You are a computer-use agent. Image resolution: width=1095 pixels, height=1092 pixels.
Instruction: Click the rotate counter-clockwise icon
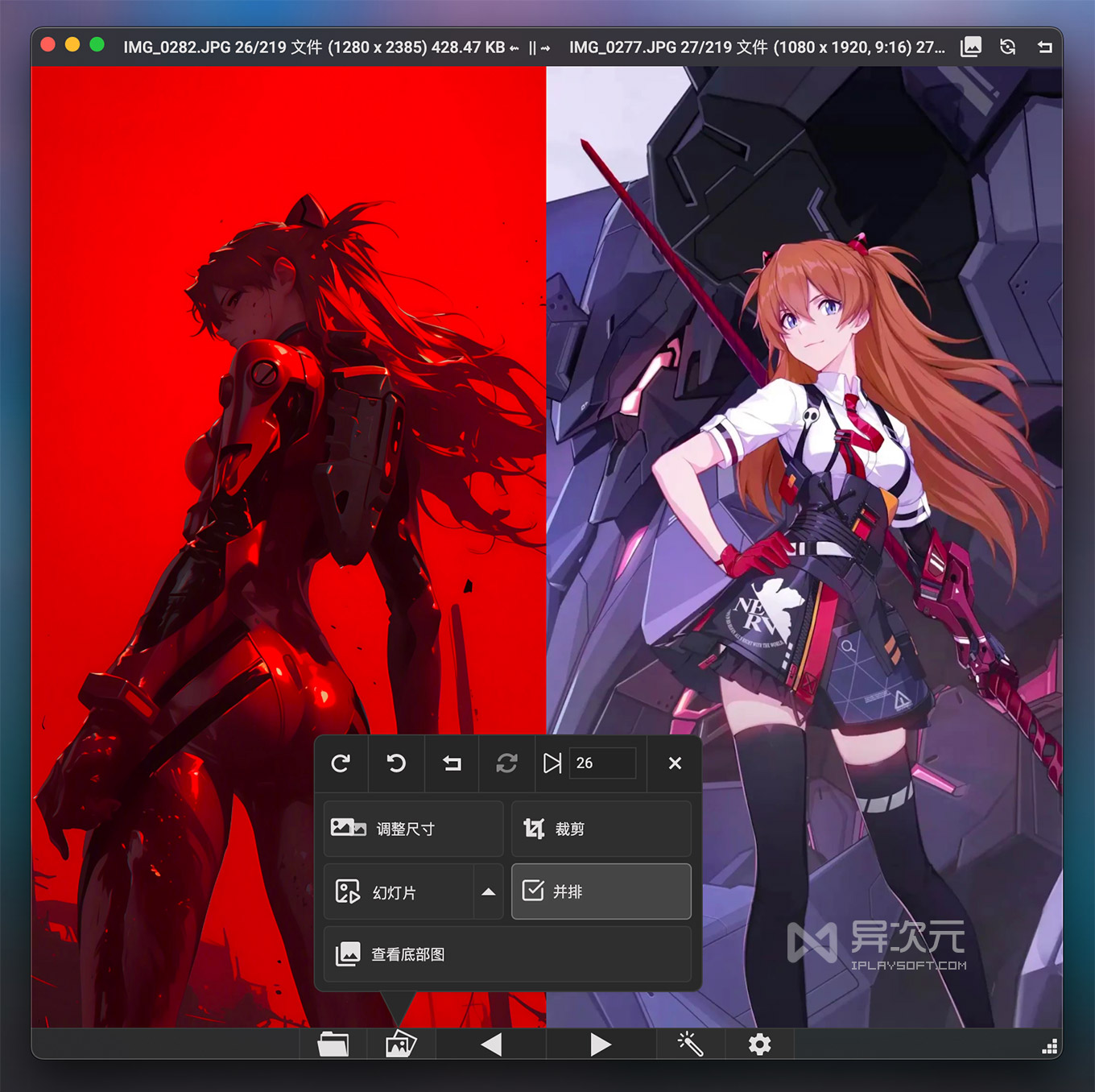(396, 763)
